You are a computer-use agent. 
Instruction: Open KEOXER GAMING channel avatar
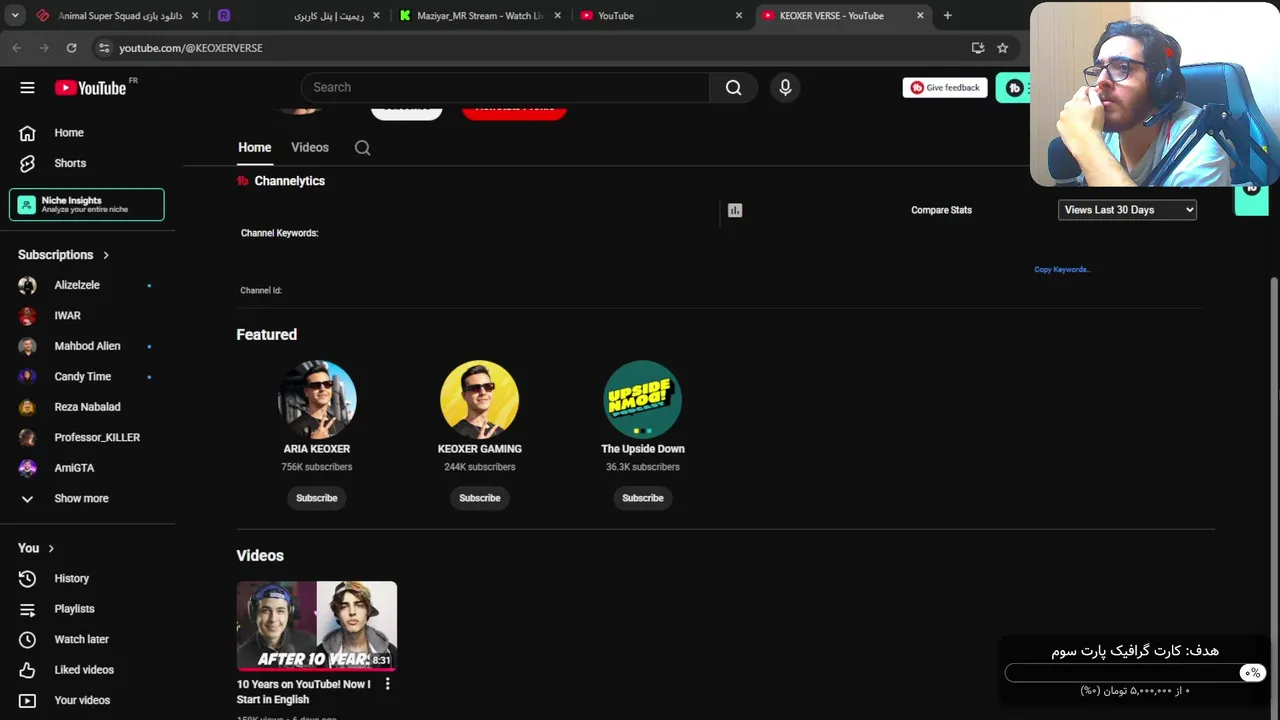pos(480,400)
